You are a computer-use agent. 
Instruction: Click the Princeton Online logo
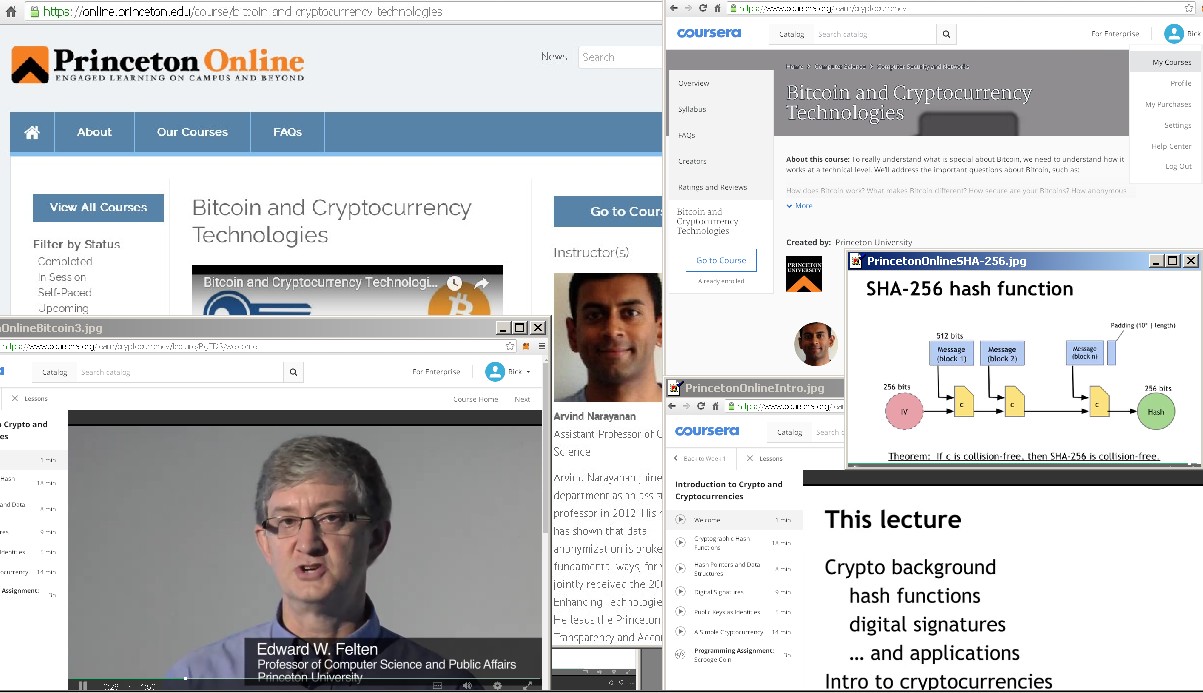coord(157,64)
